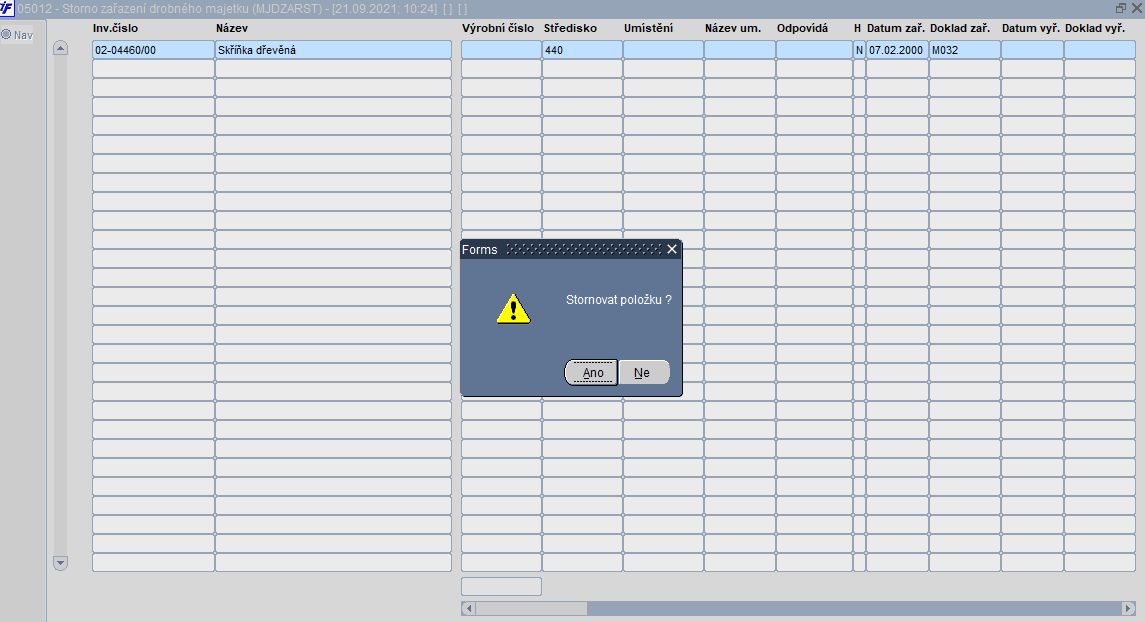Click the horizontal scrollbar left arrow
Image resolution: width=1145 pixels, height=622 pixels.
pyautogui.click(x=469, y=608)
